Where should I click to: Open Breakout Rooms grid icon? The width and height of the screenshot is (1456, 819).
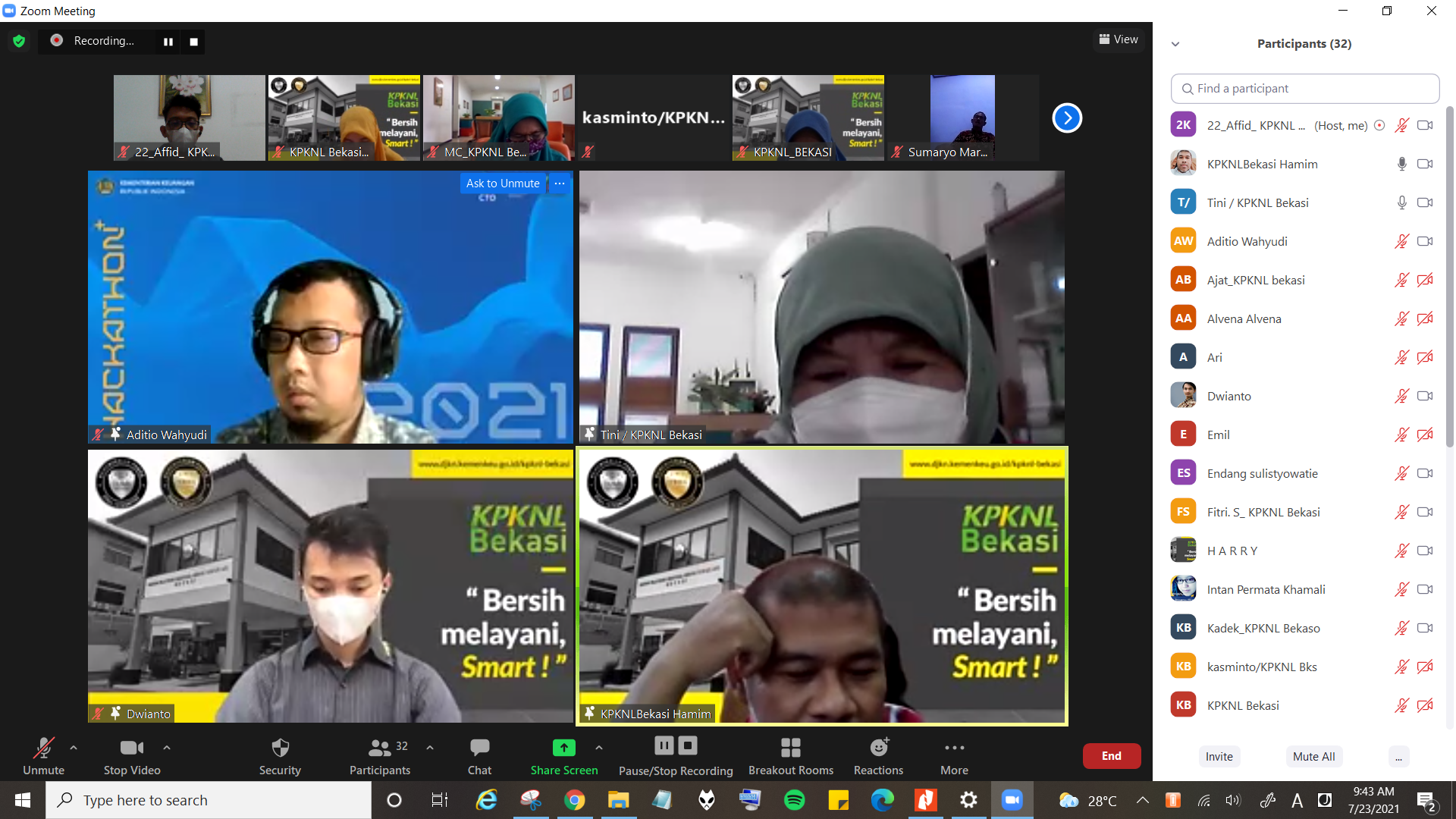790,748
